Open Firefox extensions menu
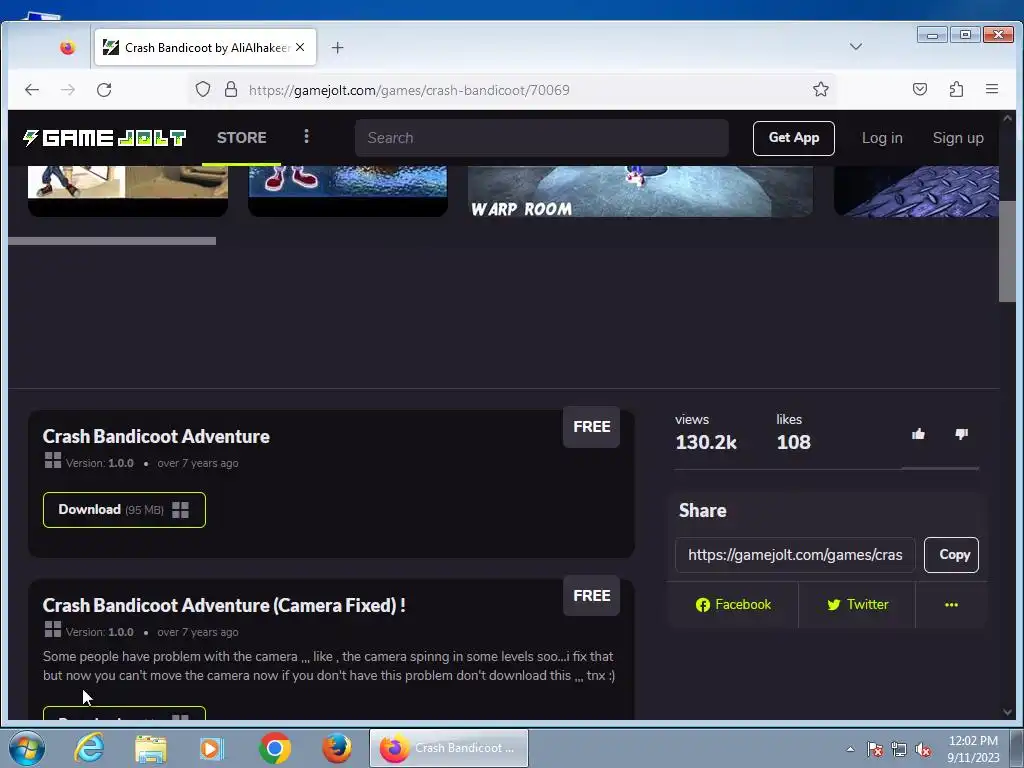 click(x=956, y=89)
